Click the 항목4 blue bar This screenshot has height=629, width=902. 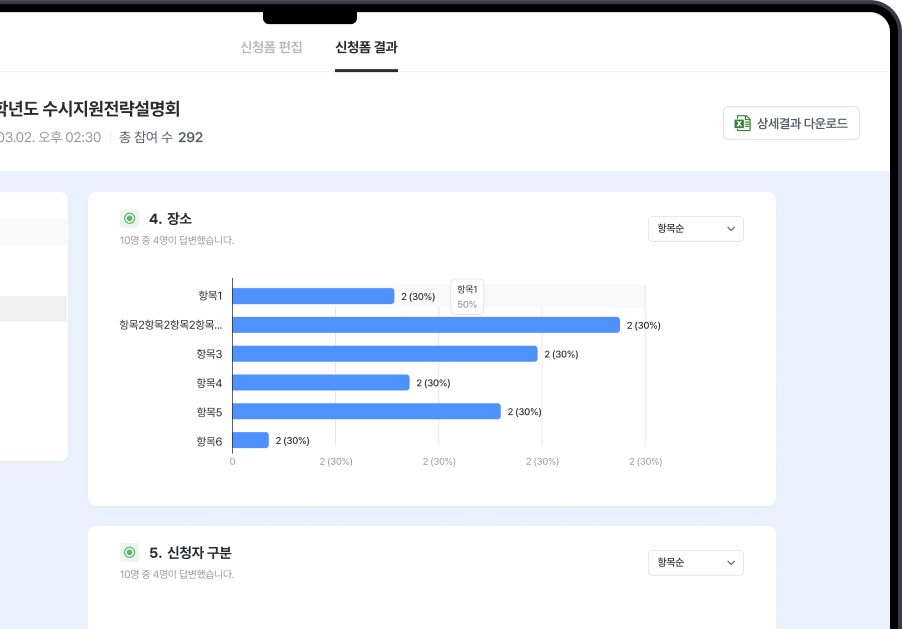click(x=321, y=383)
